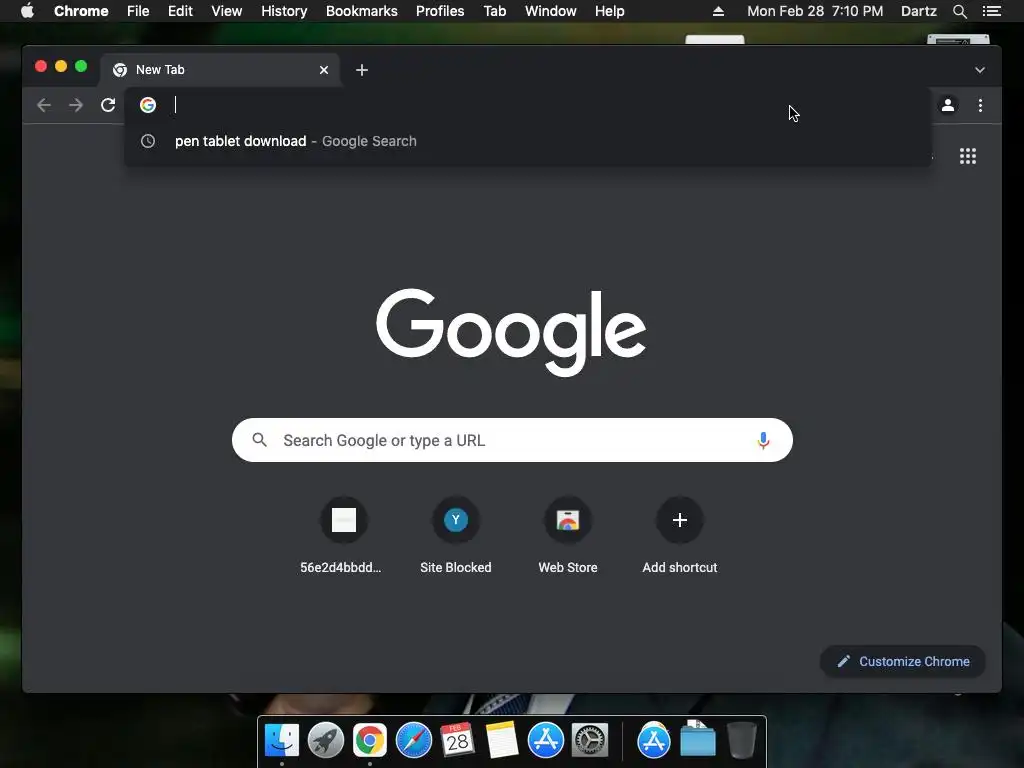Open the Bookmarks menu
The image size is (1024, 768).
click(361, 11)
